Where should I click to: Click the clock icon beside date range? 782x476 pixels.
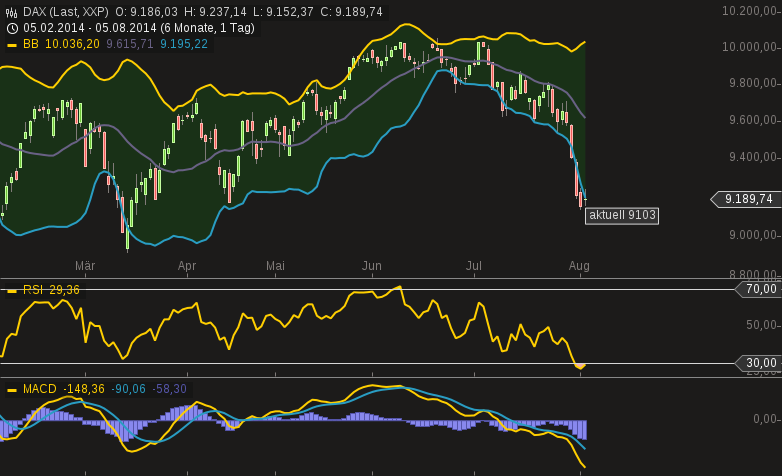(x=12, y=28)
